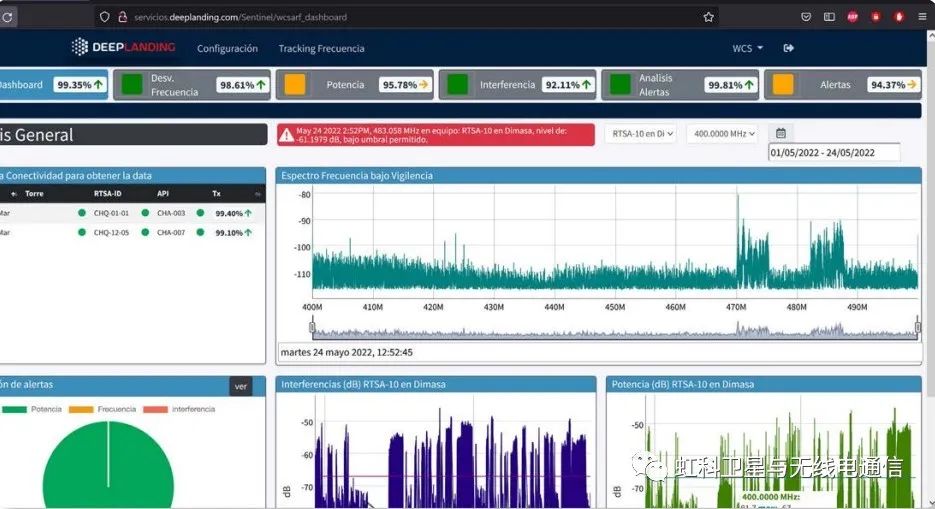Click the left handle of spectrum range slider
This screenshot has width=935, height=509.
tap(312, 327)
